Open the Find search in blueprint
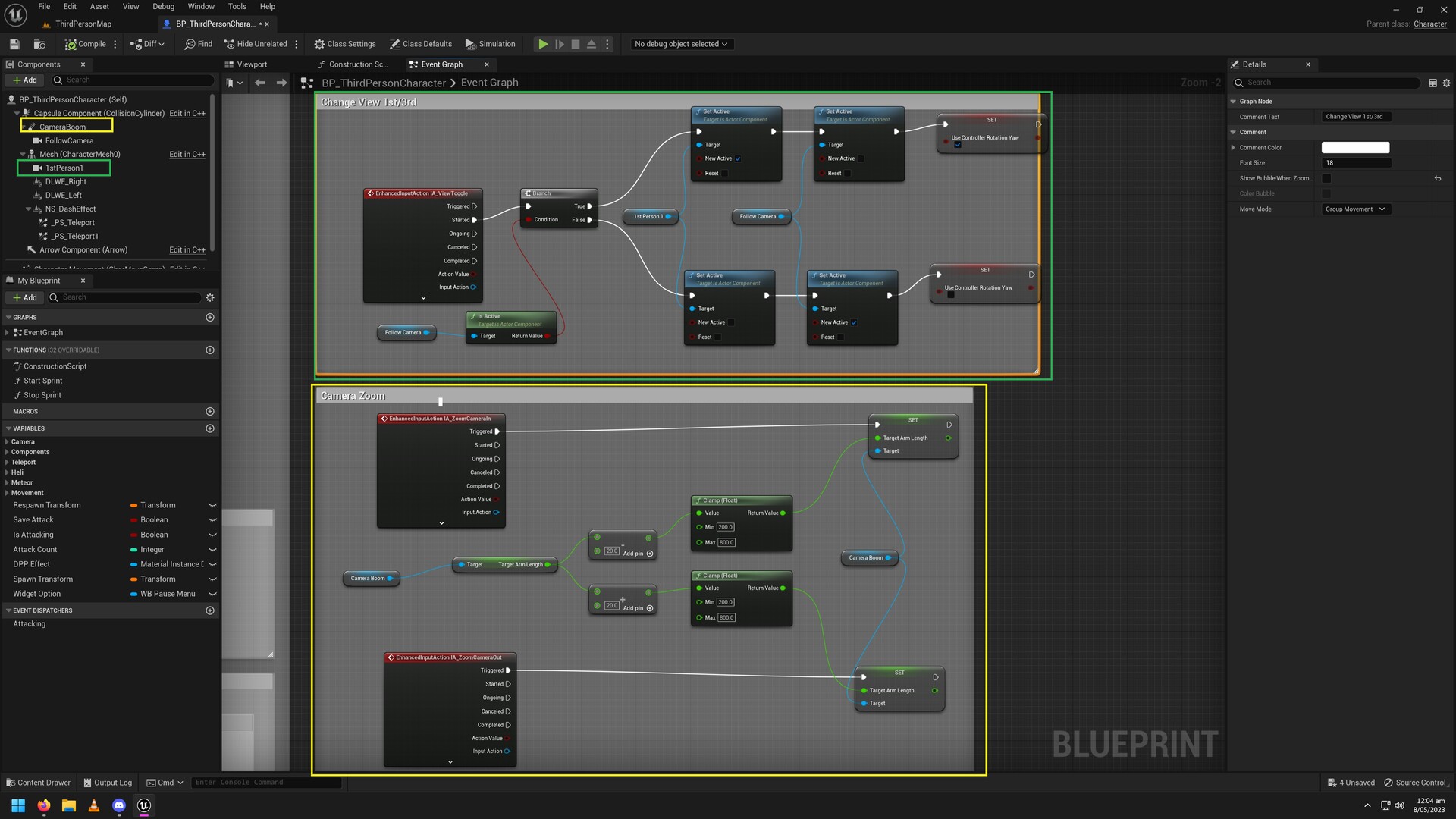This screenshot has width=1456, height=819. pos(197,43)
